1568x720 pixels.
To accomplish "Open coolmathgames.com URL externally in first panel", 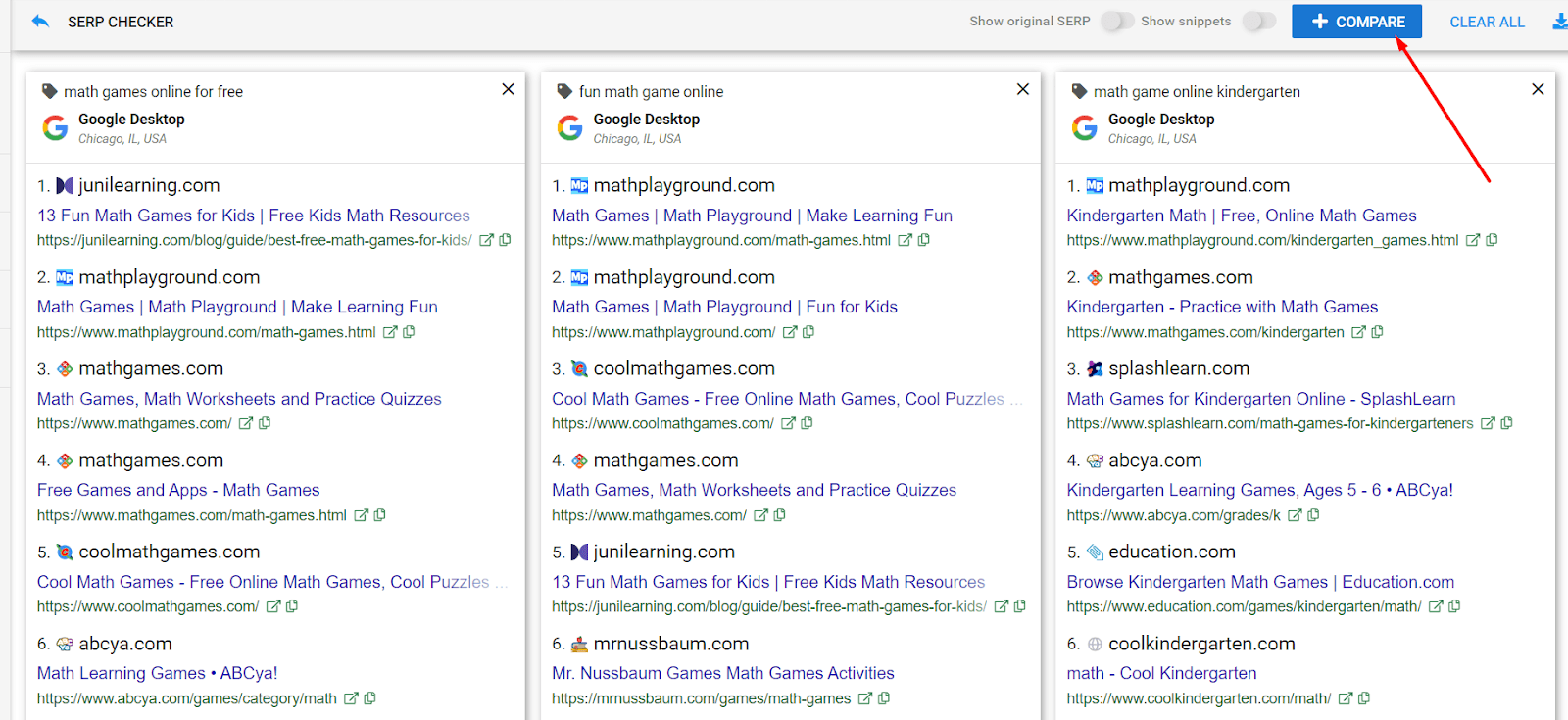I will point(273,606).
